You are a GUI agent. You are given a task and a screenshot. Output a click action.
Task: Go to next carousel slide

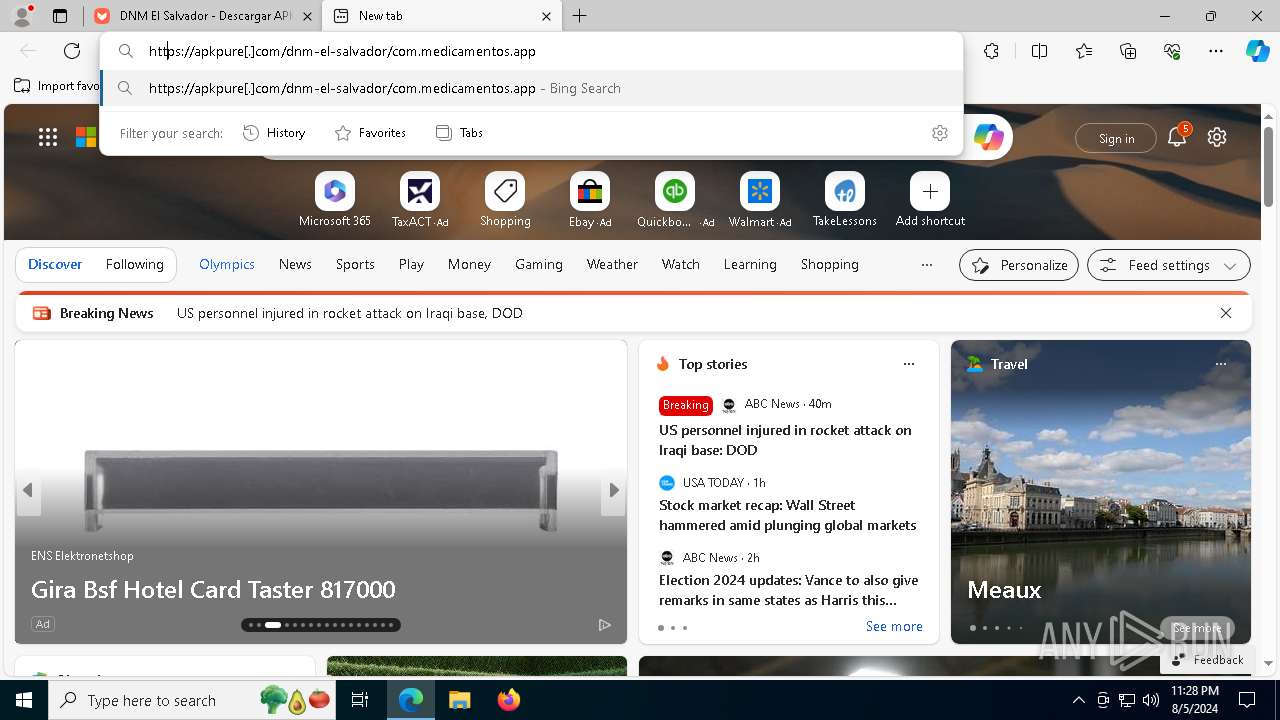[x=614, y=490]
